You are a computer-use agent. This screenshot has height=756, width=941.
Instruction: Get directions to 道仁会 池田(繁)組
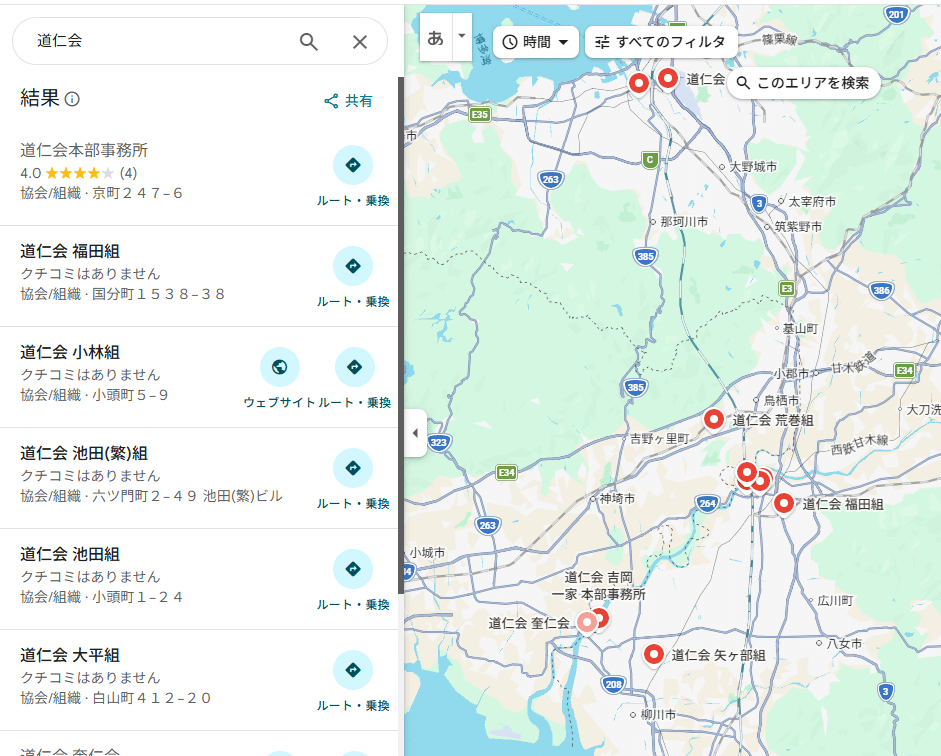coord(353,469)
